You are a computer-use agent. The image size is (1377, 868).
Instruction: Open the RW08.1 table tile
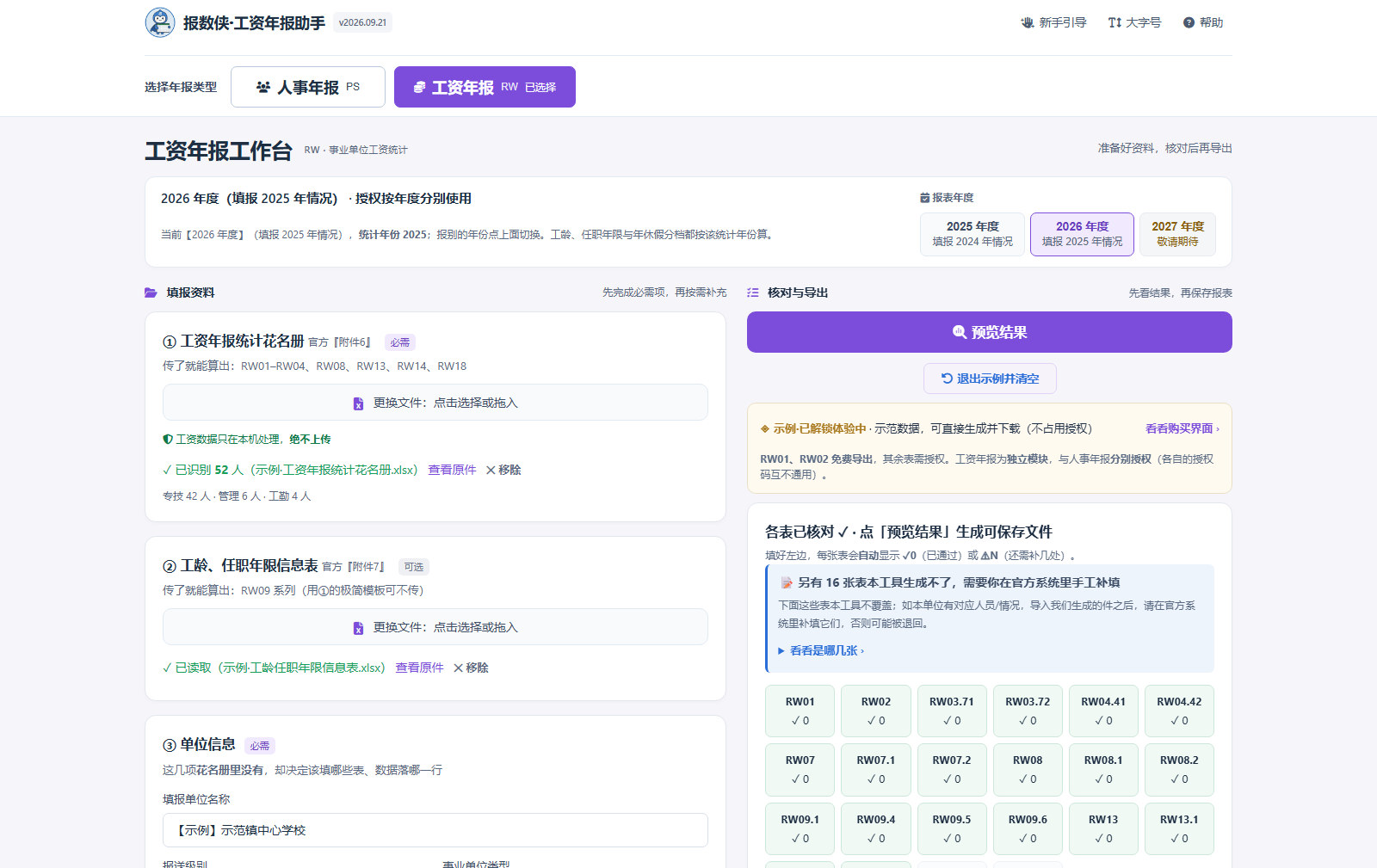click(1103, 770)
